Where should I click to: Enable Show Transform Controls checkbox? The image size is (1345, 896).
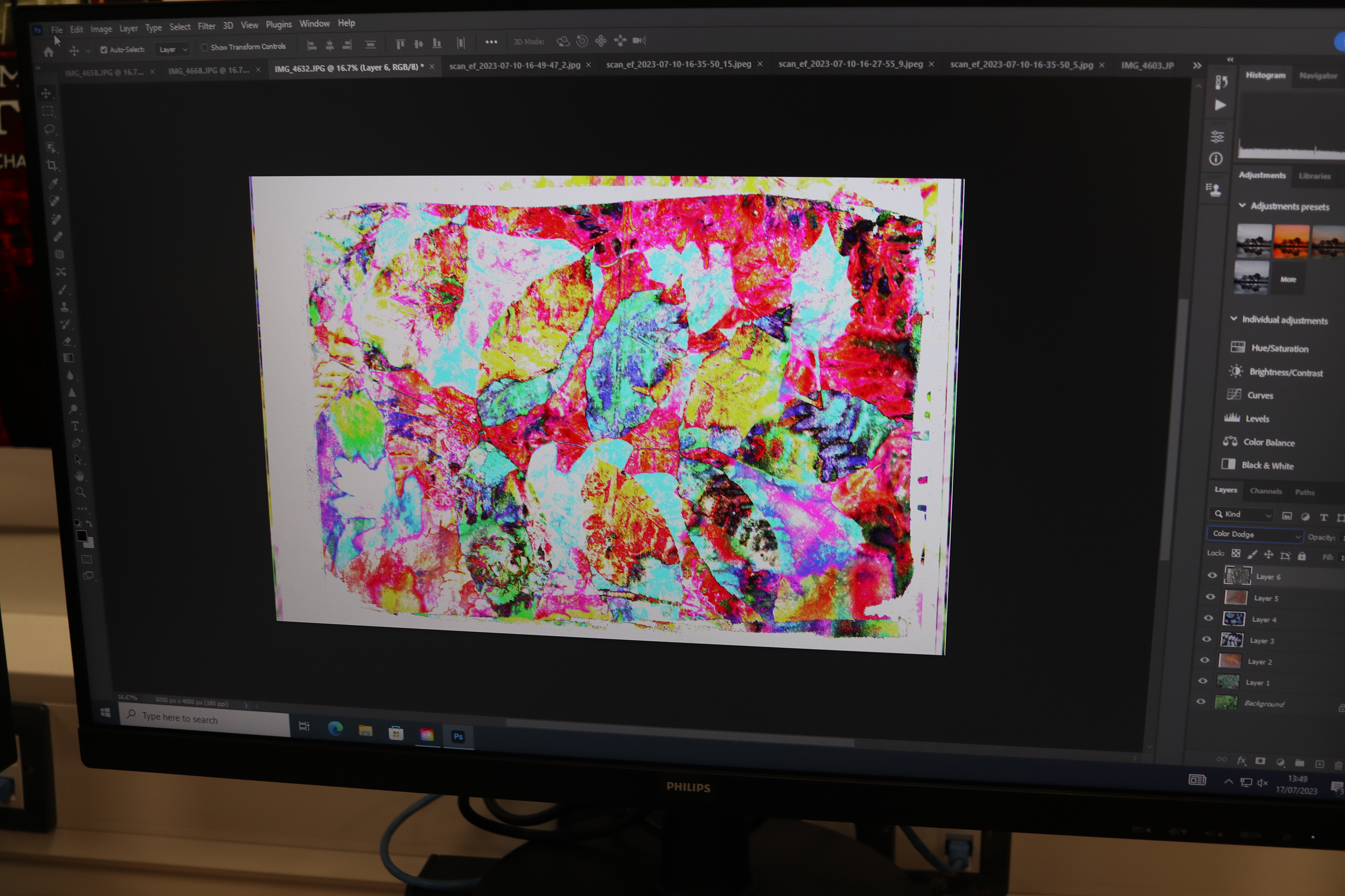[x=205, y=47]
